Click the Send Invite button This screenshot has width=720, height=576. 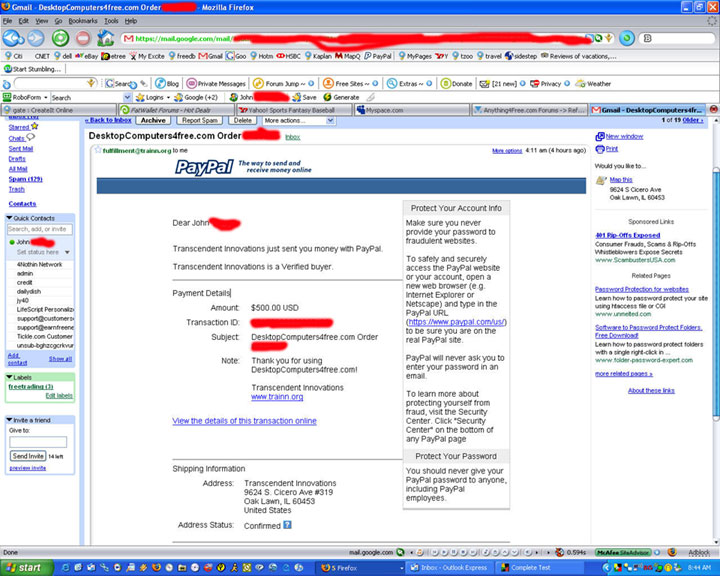[28, 456]
